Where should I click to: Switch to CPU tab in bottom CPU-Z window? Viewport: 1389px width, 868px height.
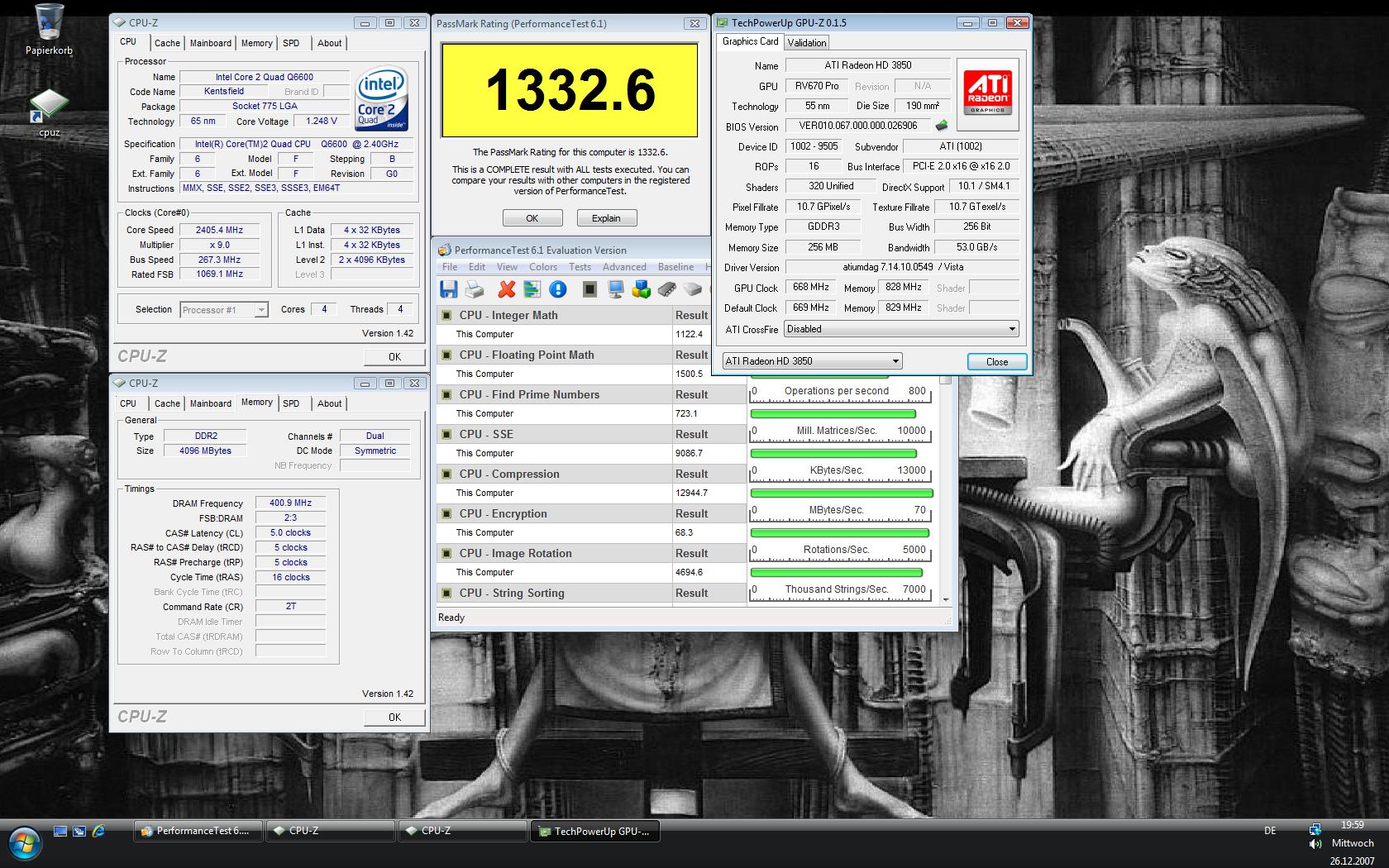(x=128, y=403)
